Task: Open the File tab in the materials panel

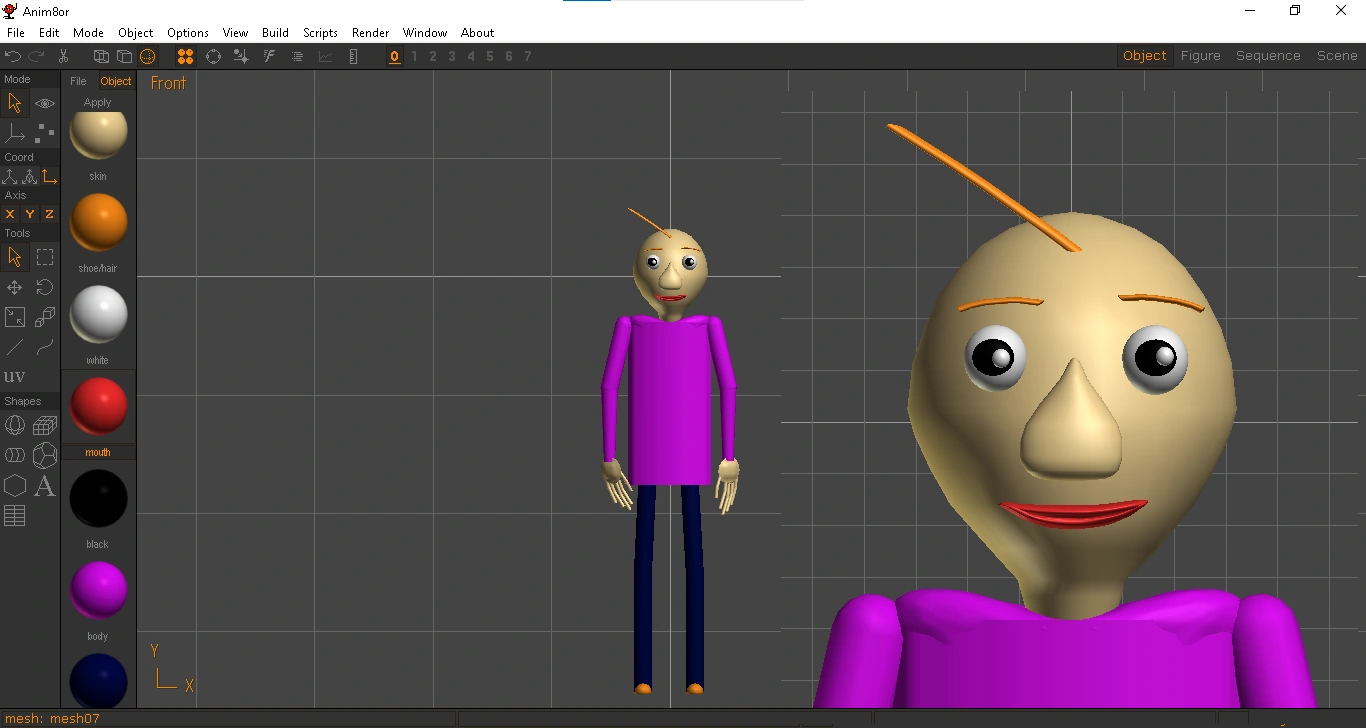Action: tap(77, 81)
